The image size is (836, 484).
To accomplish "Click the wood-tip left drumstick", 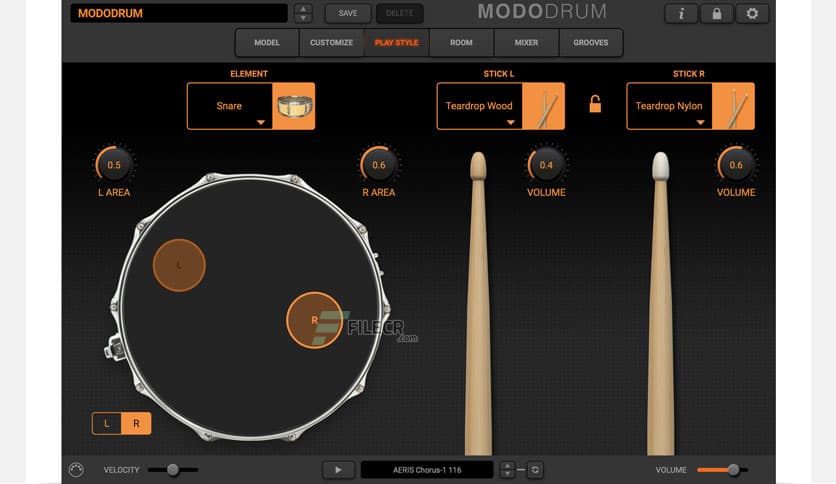I will (x=478, y=304).
